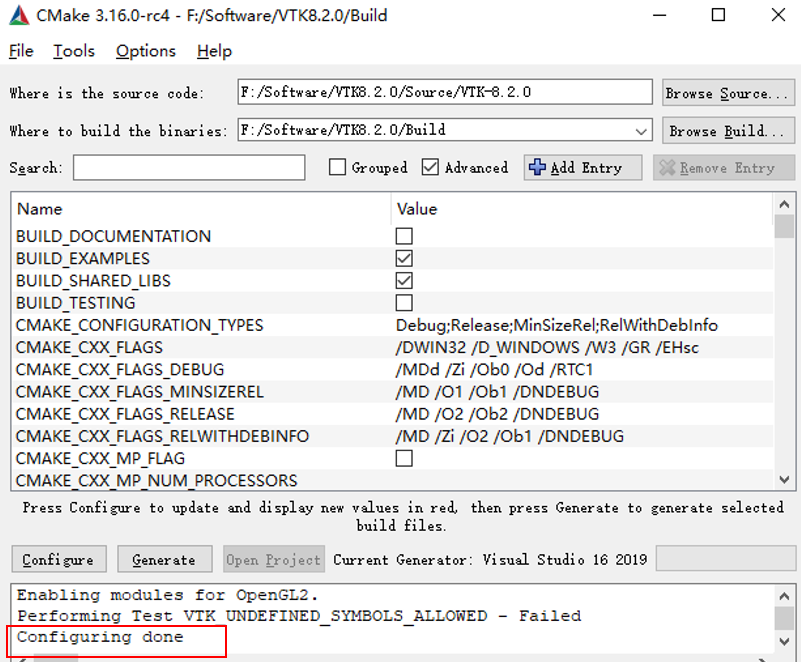Edit the /MDd /Zi /Ob0 /Od /RTC1 value

pos(494,370)
